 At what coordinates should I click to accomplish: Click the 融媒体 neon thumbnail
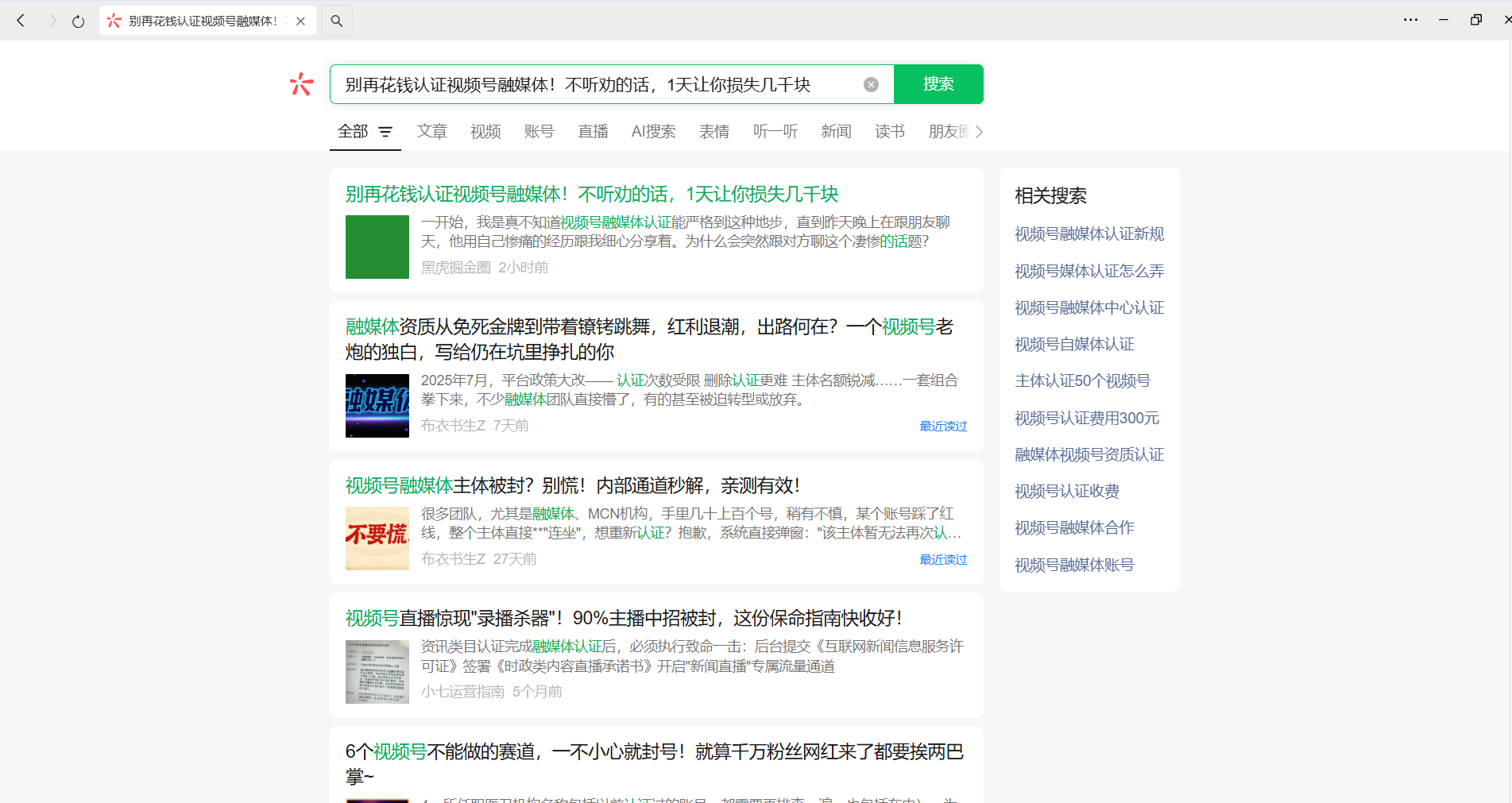377,406
